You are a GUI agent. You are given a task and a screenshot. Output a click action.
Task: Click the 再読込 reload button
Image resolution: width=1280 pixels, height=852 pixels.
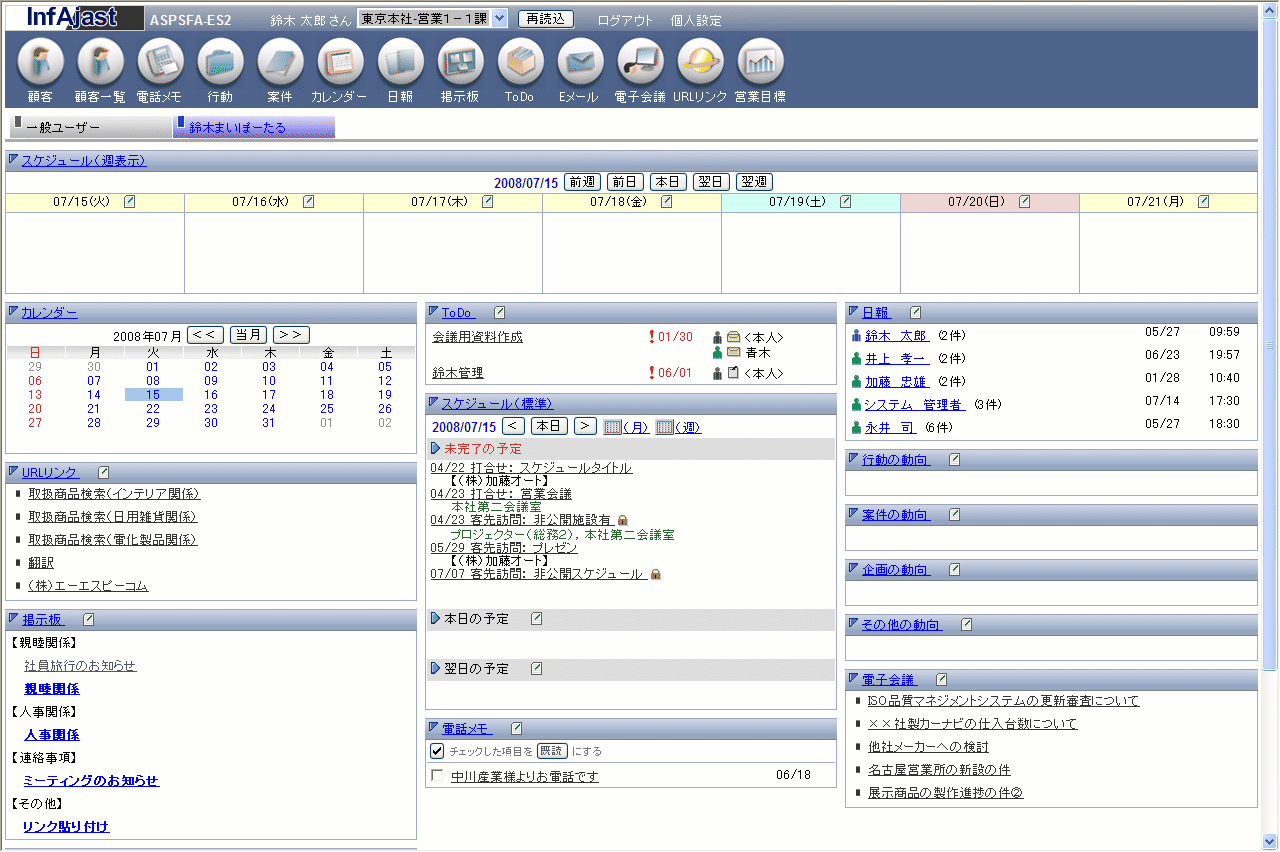[x=546, y=19]
